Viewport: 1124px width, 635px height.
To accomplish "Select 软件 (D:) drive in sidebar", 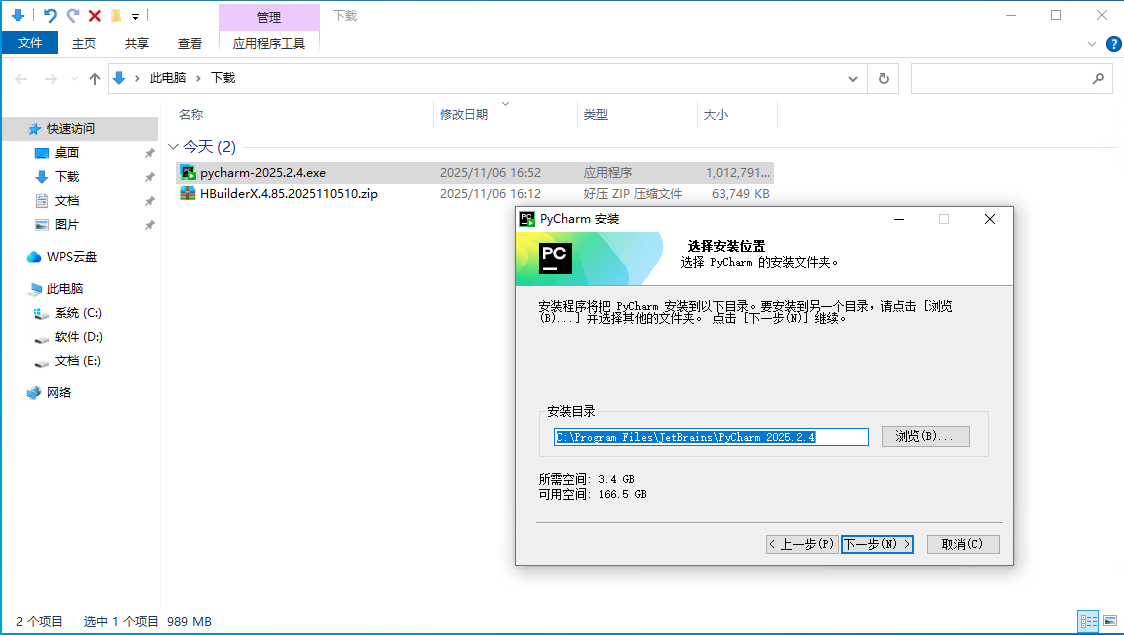I will (78, 337).
